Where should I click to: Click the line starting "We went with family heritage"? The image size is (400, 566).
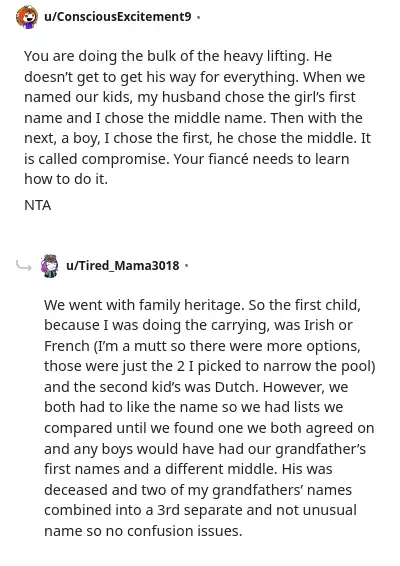(202, 305)
